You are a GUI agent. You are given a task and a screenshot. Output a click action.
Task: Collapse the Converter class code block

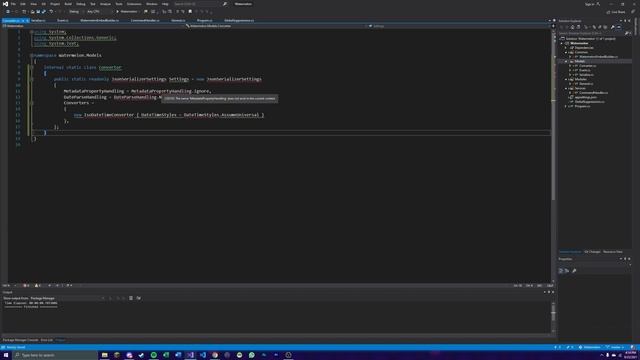[31, 67]
